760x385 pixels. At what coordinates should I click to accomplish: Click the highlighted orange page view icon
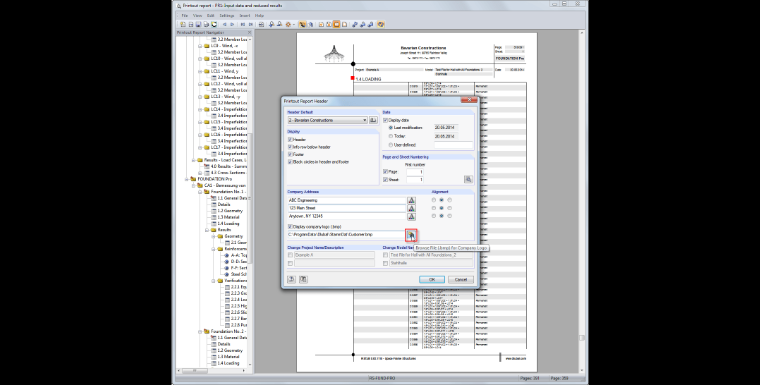[336, 24]
